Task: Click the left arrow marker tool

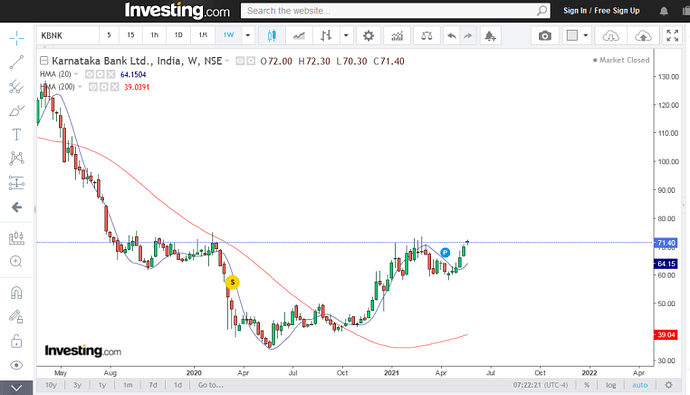Action: click(17, 207)
